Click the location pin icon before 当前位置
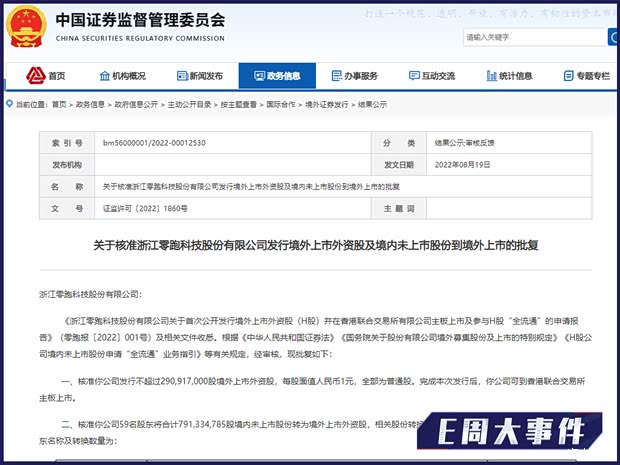The width and height of the screenshot is (620, 465). pos(9,104)
